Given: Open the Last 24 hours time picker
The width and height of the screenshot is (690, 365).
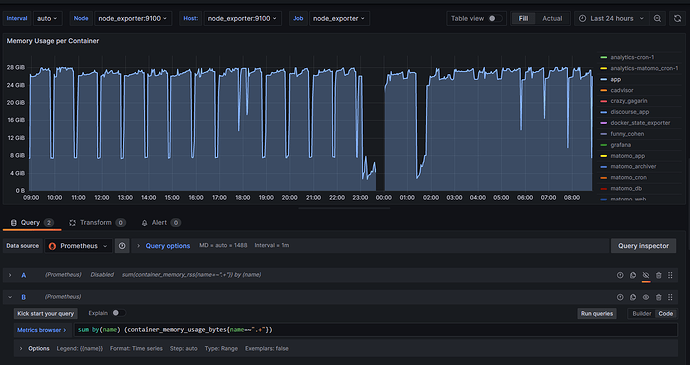Looking at the screenshot, I should (x=611, y=18).
